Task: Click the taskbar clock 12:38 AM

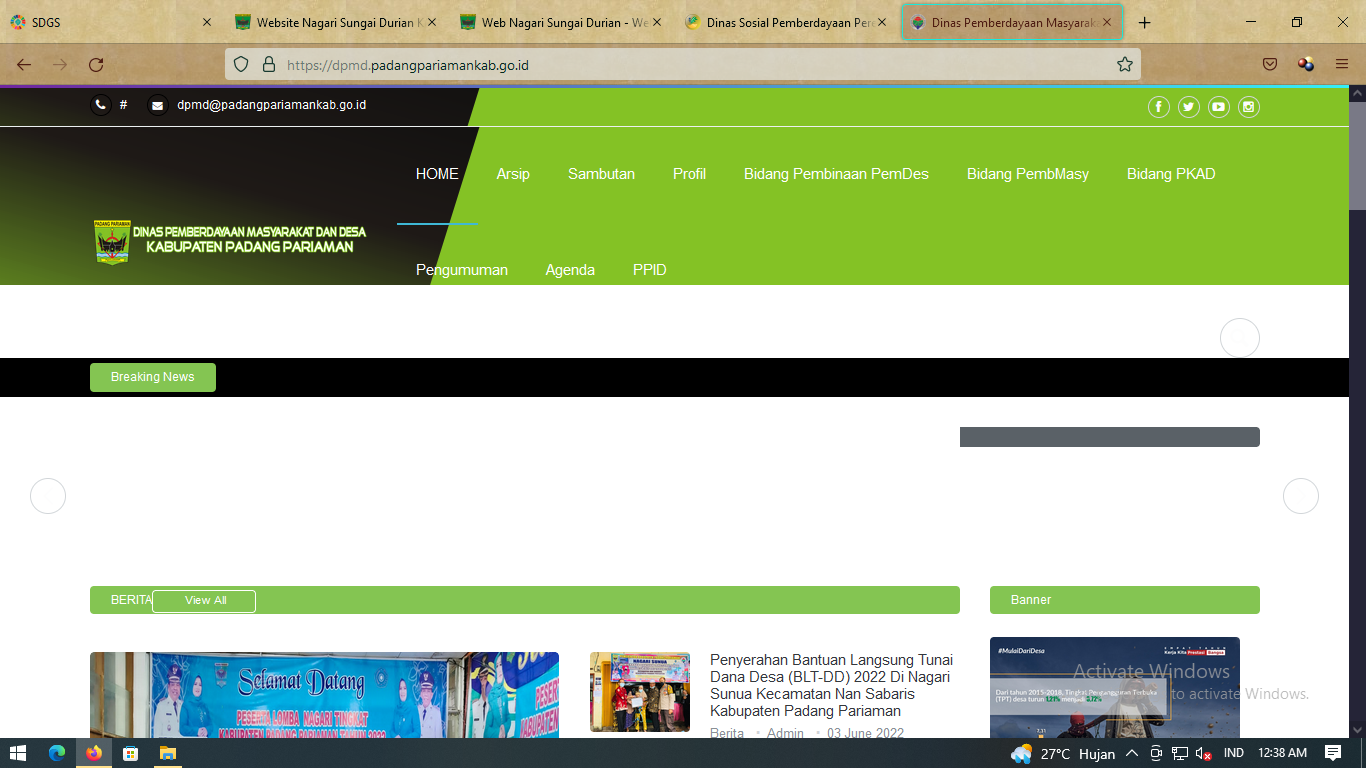Action: [x=1282, y=753]
